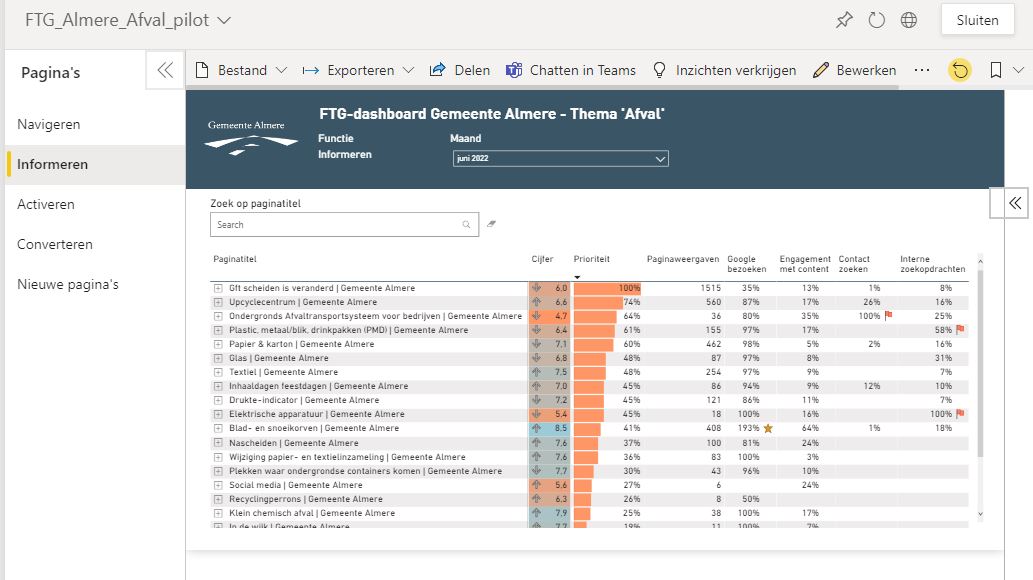
Task: Sort by the Cijfer column header
Action: tap(542, 259)
